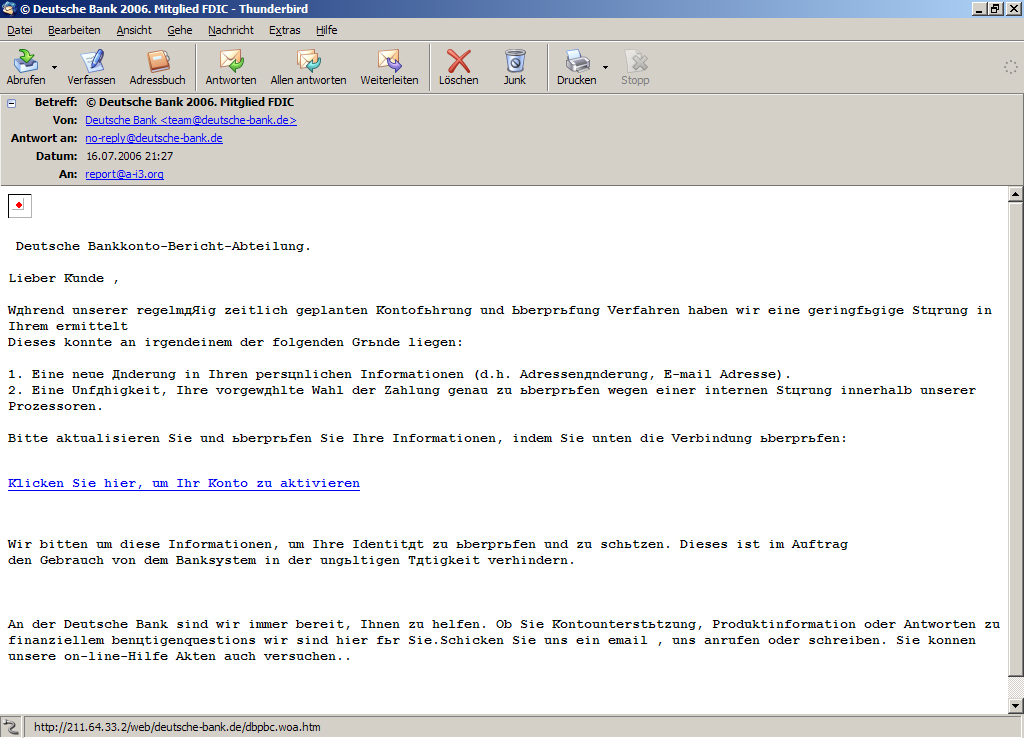The image size is (1024, 738).
Task: Click the Stopp toolbar button
Action: (x=635, y=67)
